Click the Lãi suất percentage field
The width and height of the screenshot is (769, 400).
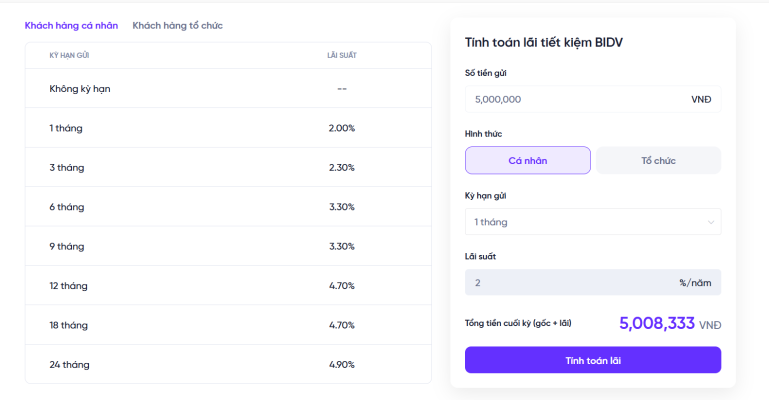(593, 282)
